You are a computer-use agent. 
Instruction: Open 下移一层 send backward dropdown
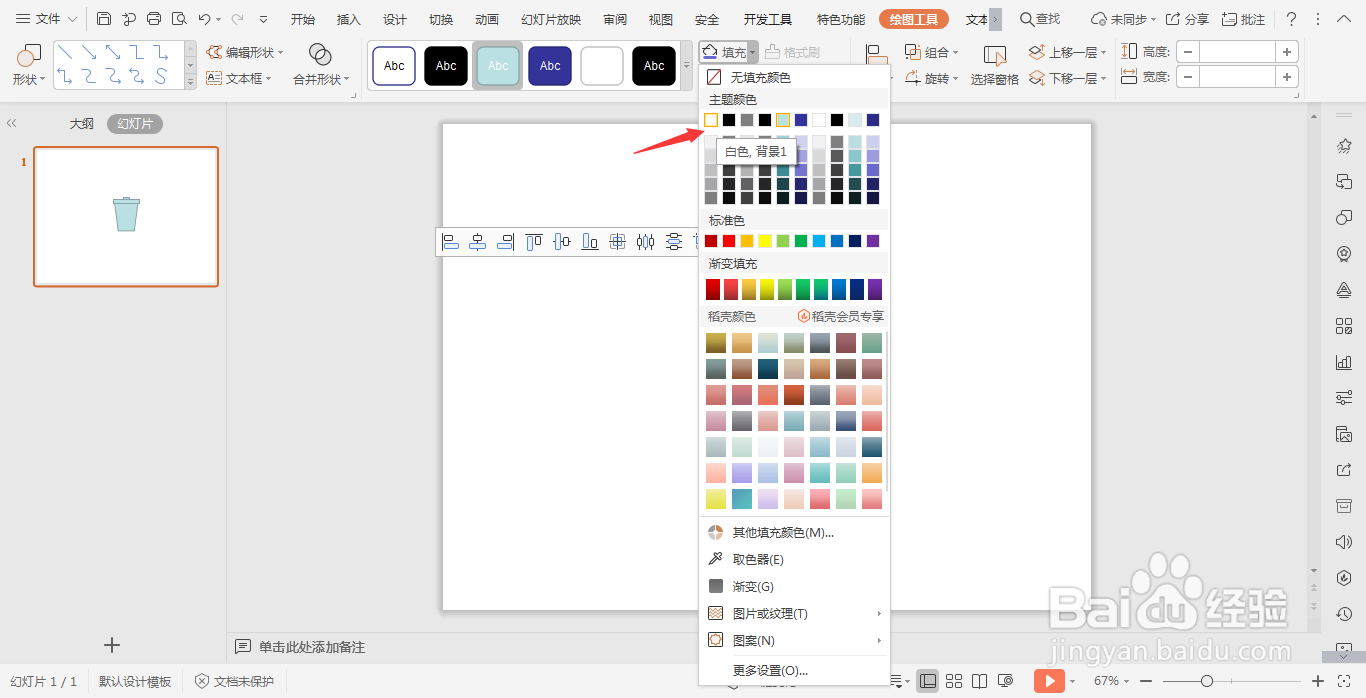pyautogui.click(x=1068, y=78)
